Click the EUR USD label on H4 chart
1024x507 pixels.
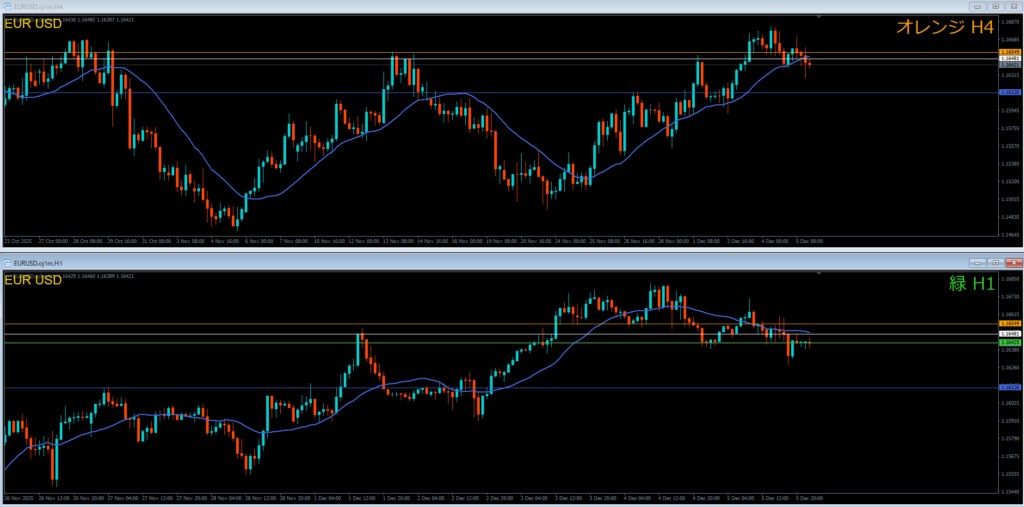32,24
